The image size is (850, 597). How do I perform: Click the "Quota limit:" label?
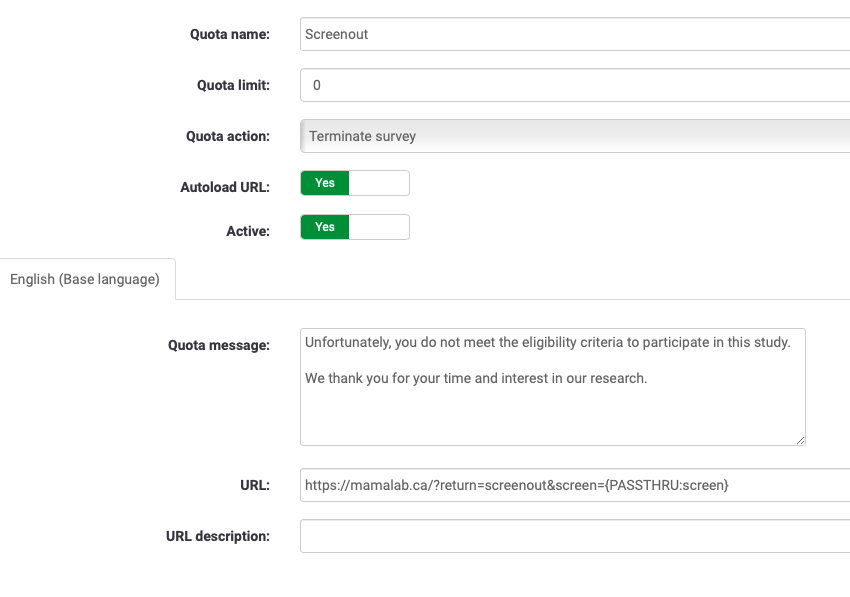(233, 85)
